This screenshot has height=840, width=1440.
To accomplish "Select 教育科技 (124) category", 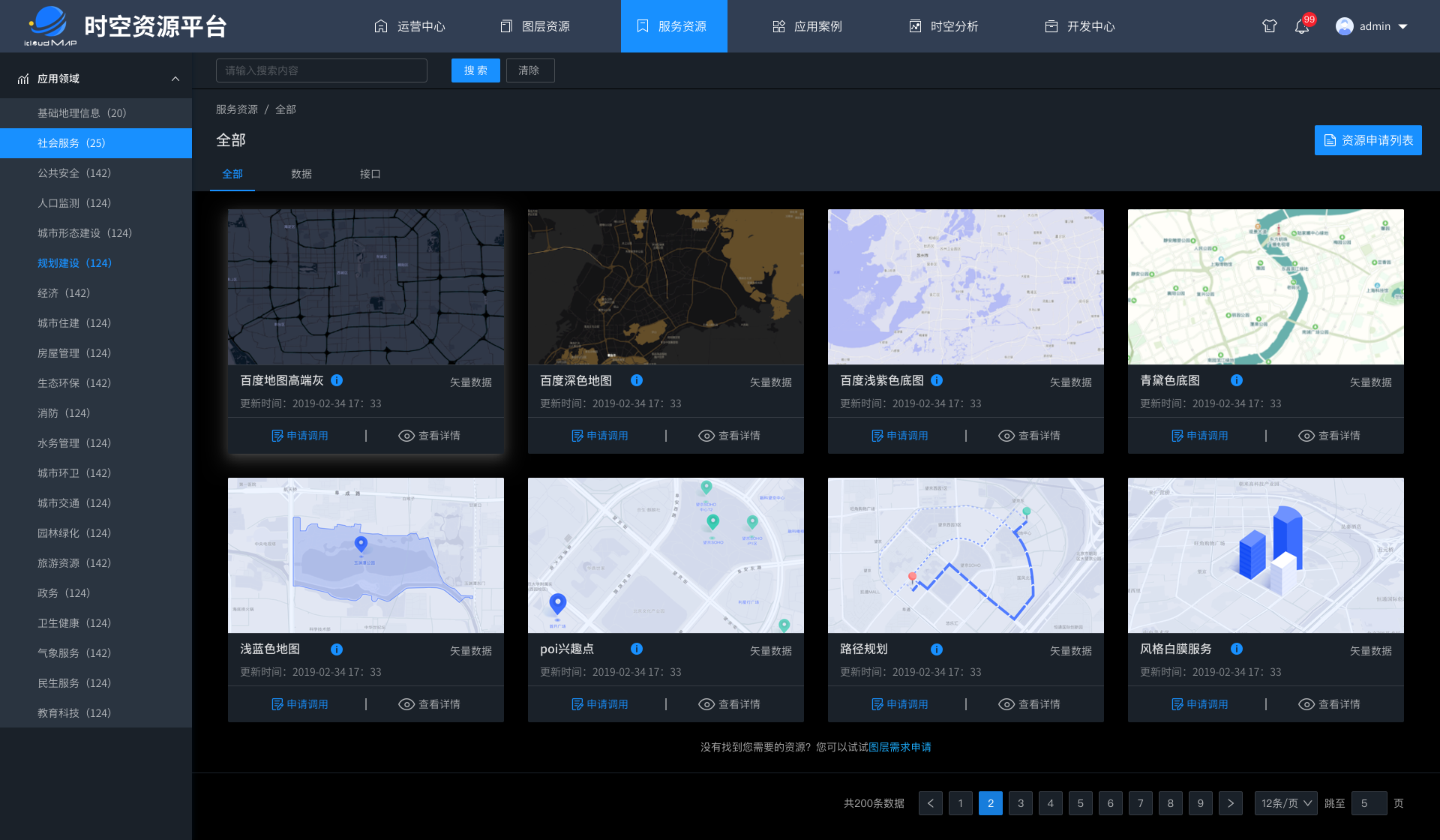I will point(96,713).
